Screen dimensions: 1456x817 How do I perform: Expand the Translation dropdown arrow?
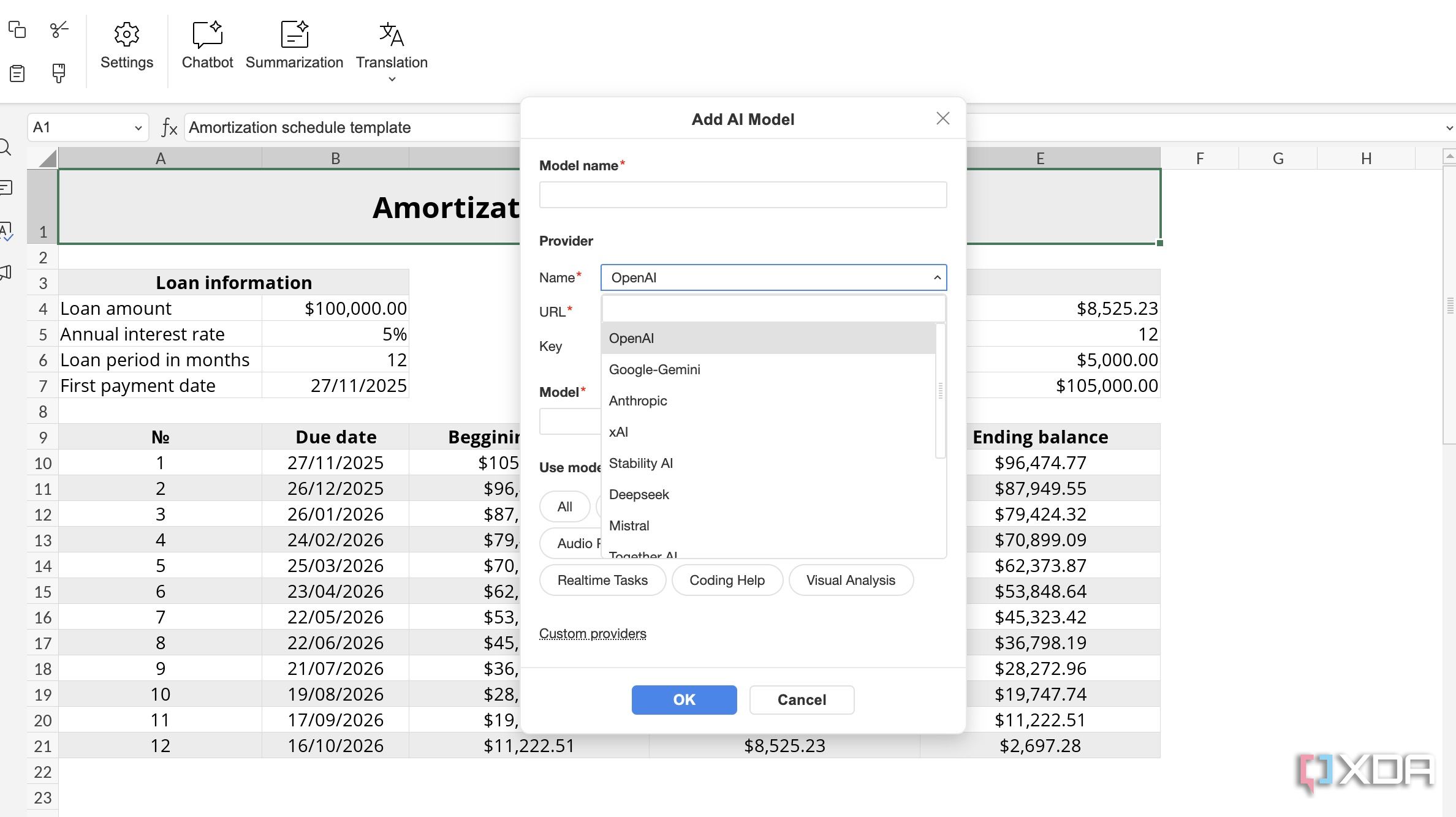pos(392,79)
